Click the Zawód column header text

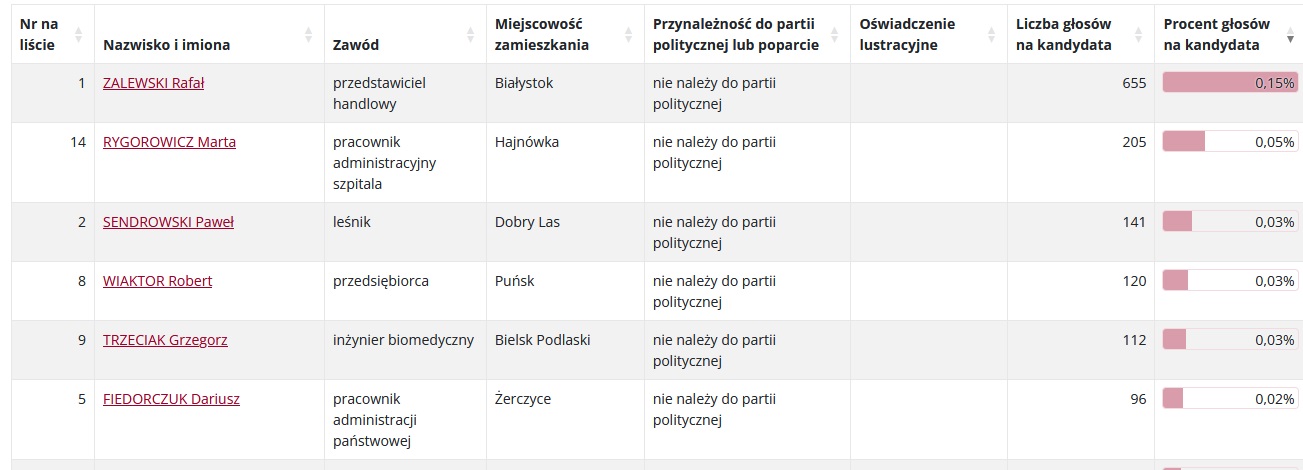pos(356,45)
